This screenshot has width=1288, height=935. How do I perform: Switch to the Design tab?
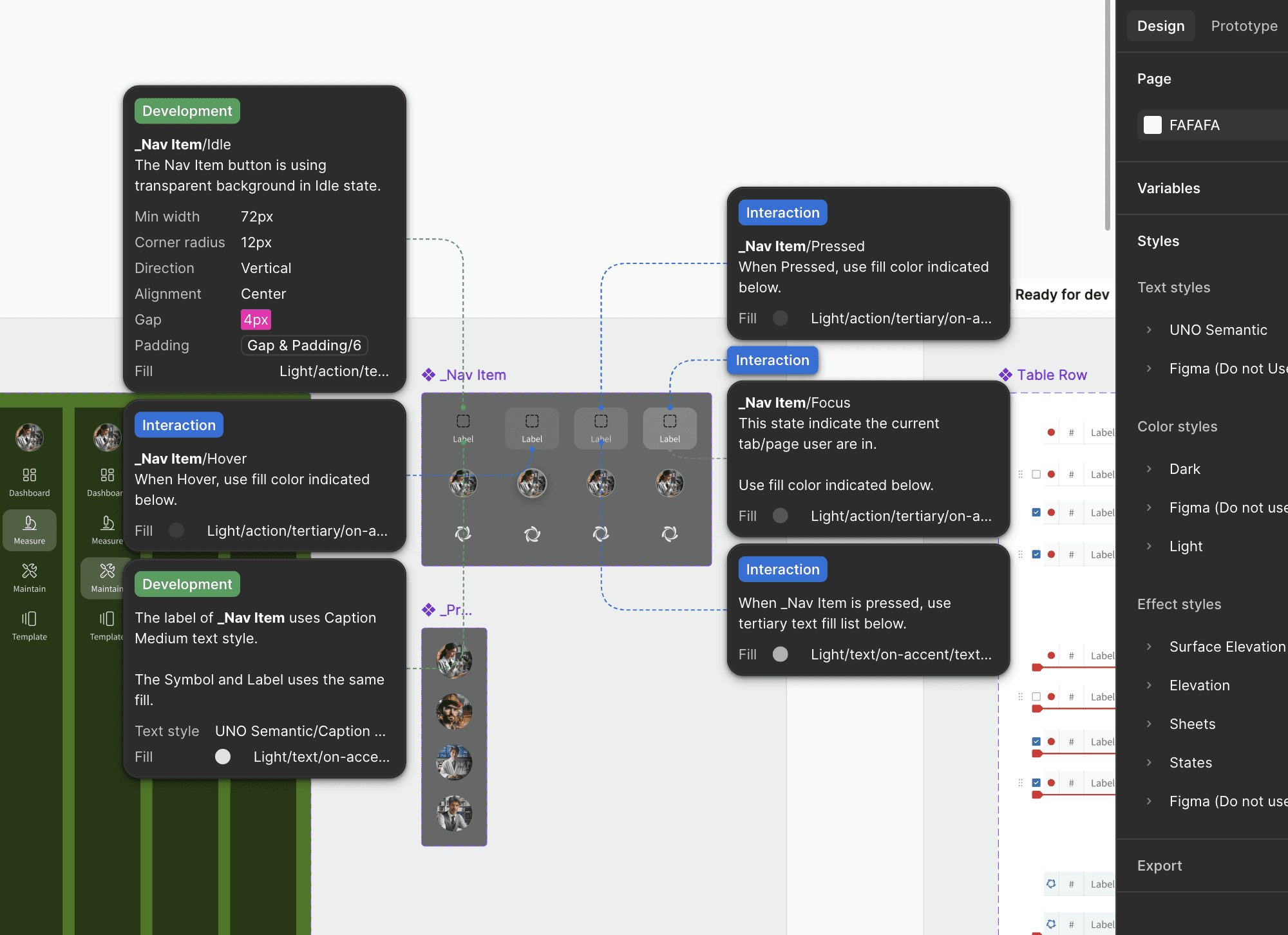click(1160, 26)
